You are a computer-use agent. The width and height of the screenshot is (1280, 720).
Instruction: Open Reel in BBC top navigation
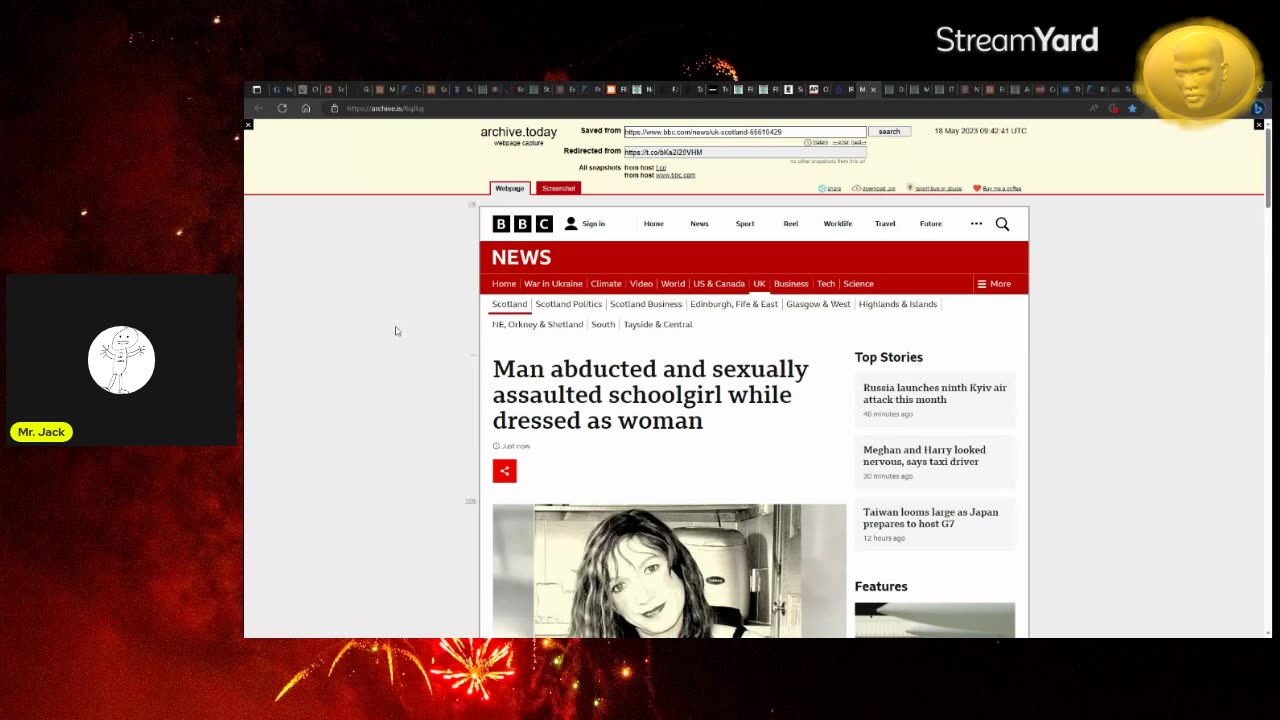(791, 224)
